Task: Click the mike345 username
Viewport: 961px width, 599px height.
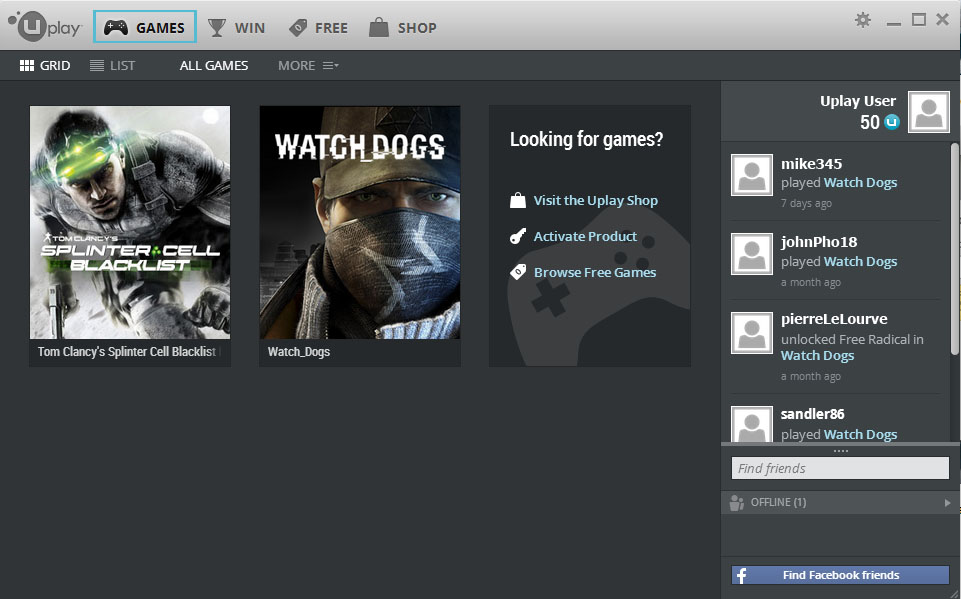Action: pyautogui.click(x=811, y=164)
